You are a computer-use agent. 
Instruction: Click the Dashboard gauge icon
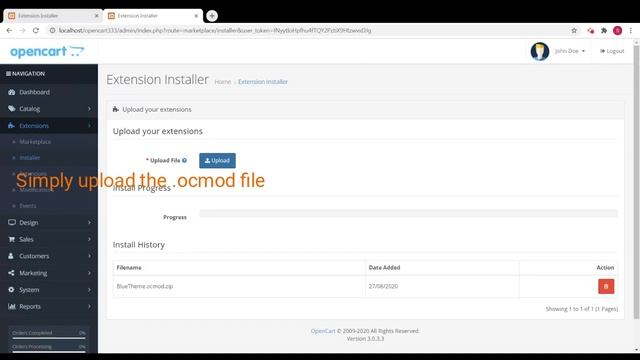(x=11, y=92)
